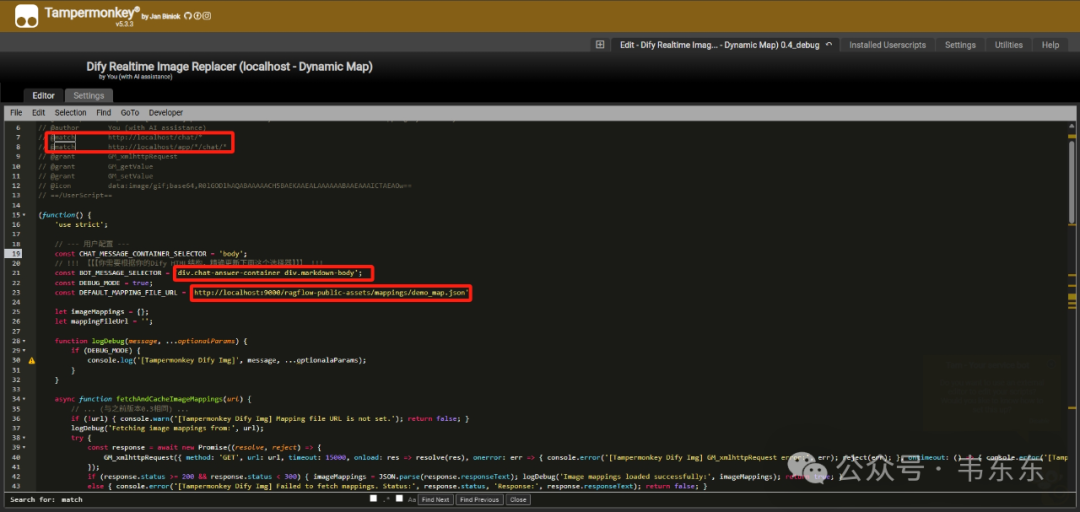Screen dimensions: 1080x512
Task: Open the Edit menu
Action: 39,112
